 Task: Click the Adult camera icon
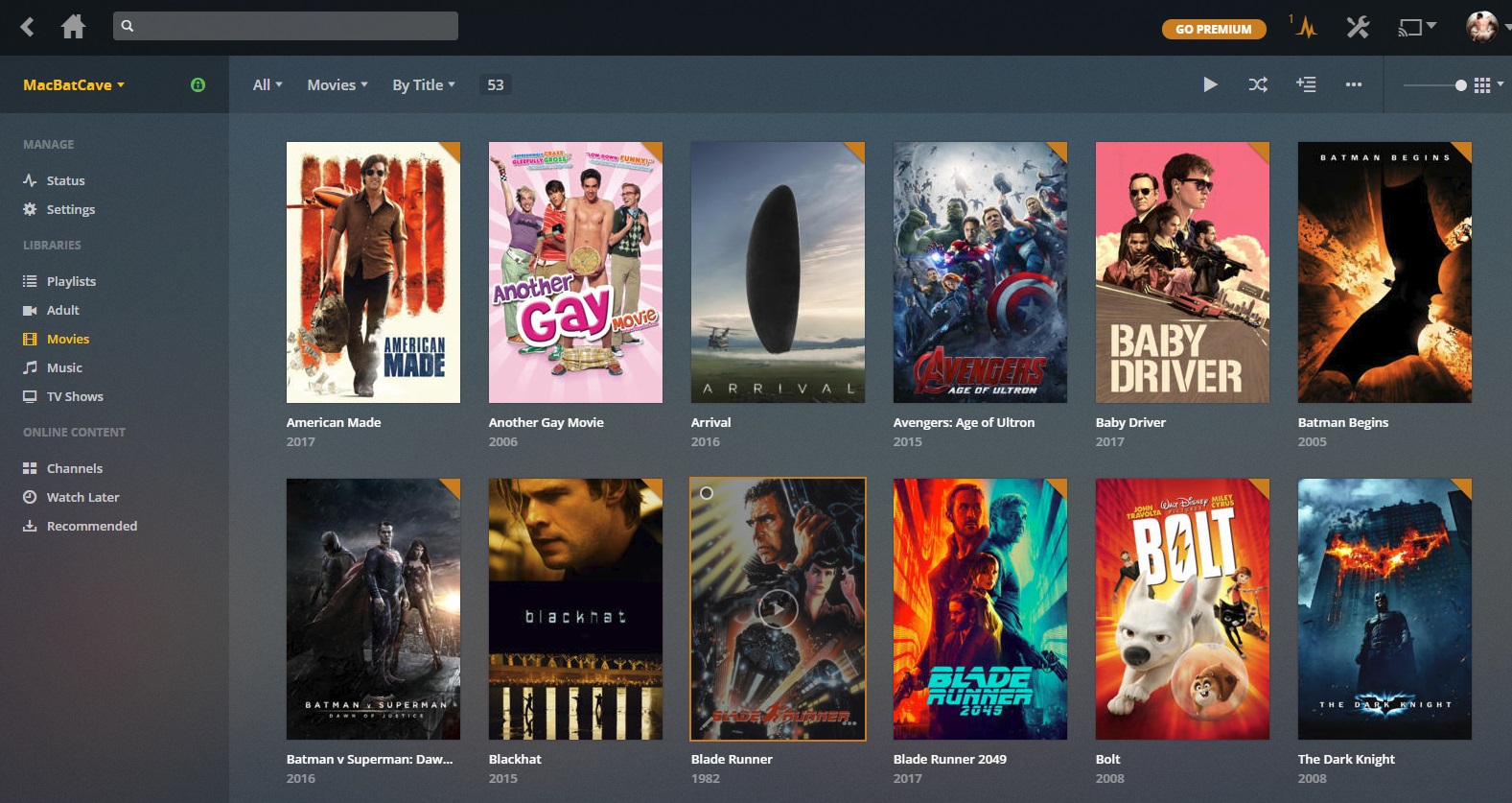[30, 310]
